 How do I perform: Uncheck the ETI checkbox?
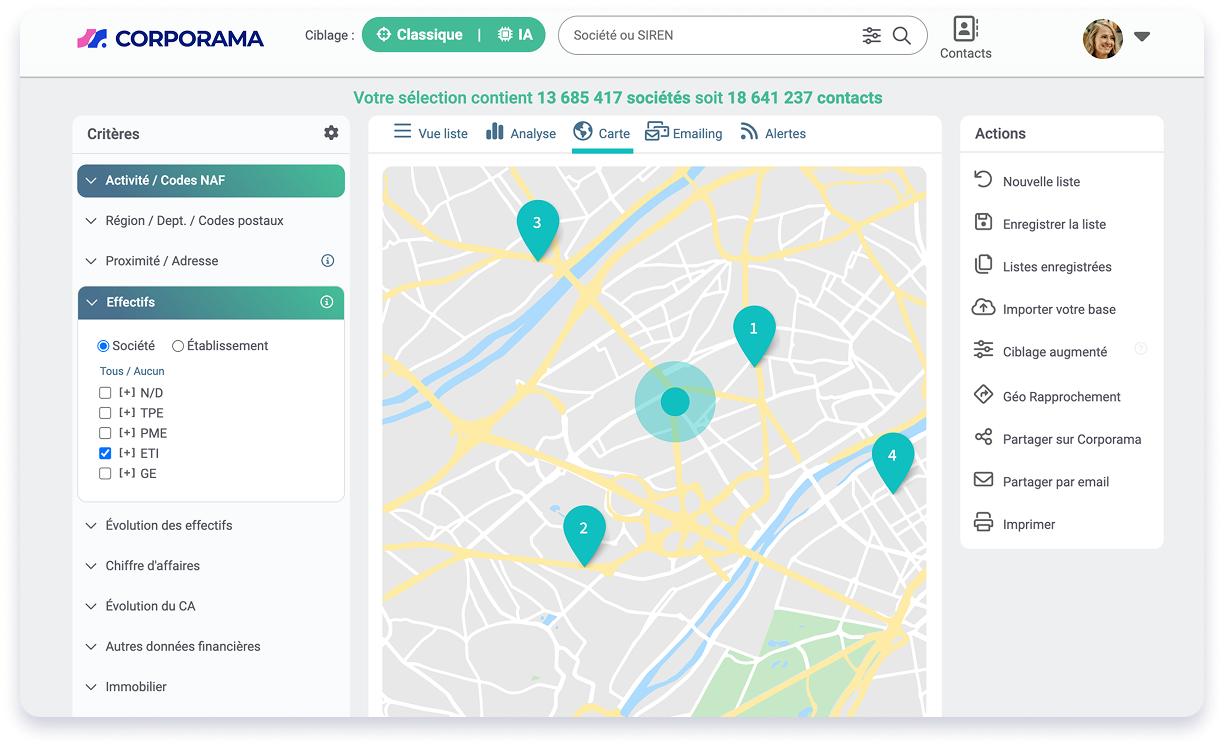105,453
